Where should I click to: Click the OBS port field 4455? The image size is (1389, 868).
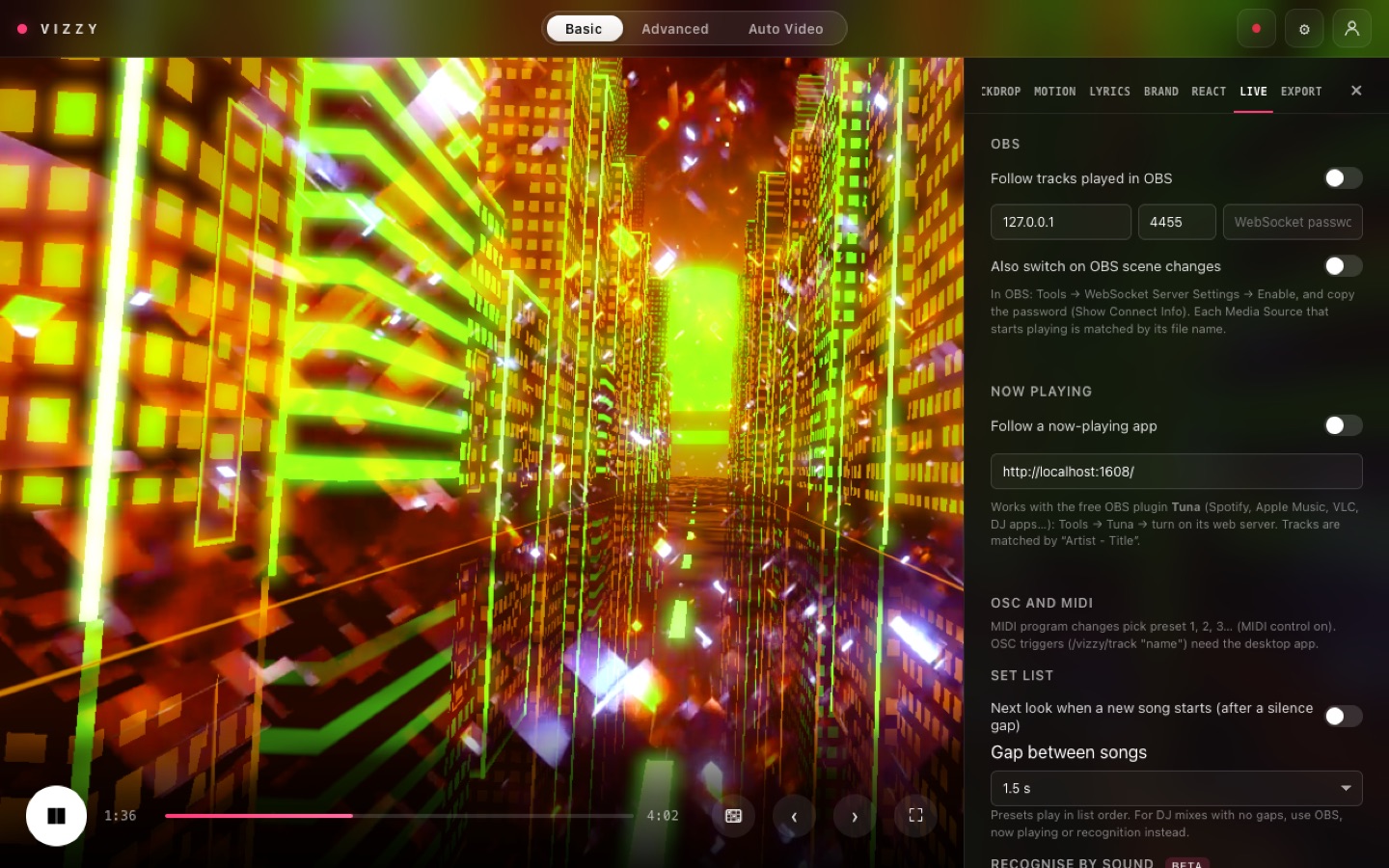click(x=1177, y=222)
